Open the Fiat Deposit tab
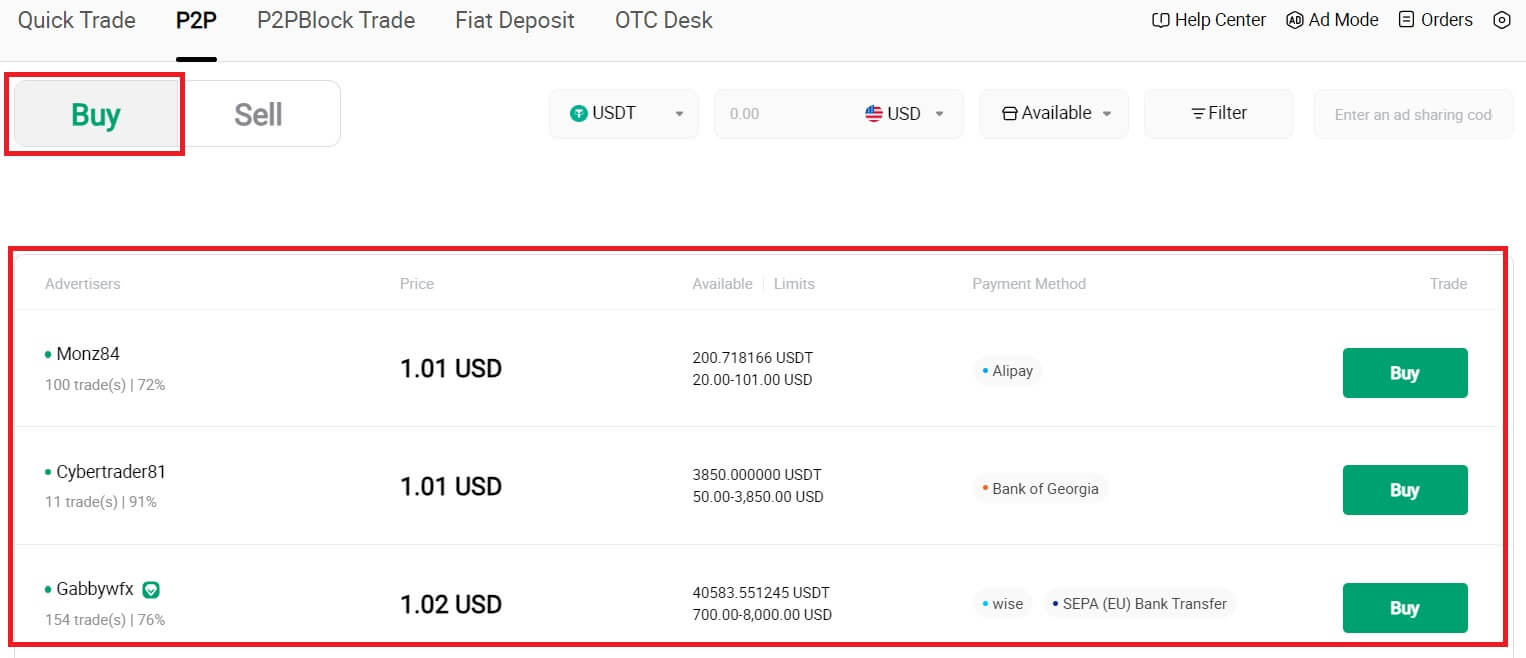This screenshot has width=1526, height=658. [514, 20]
